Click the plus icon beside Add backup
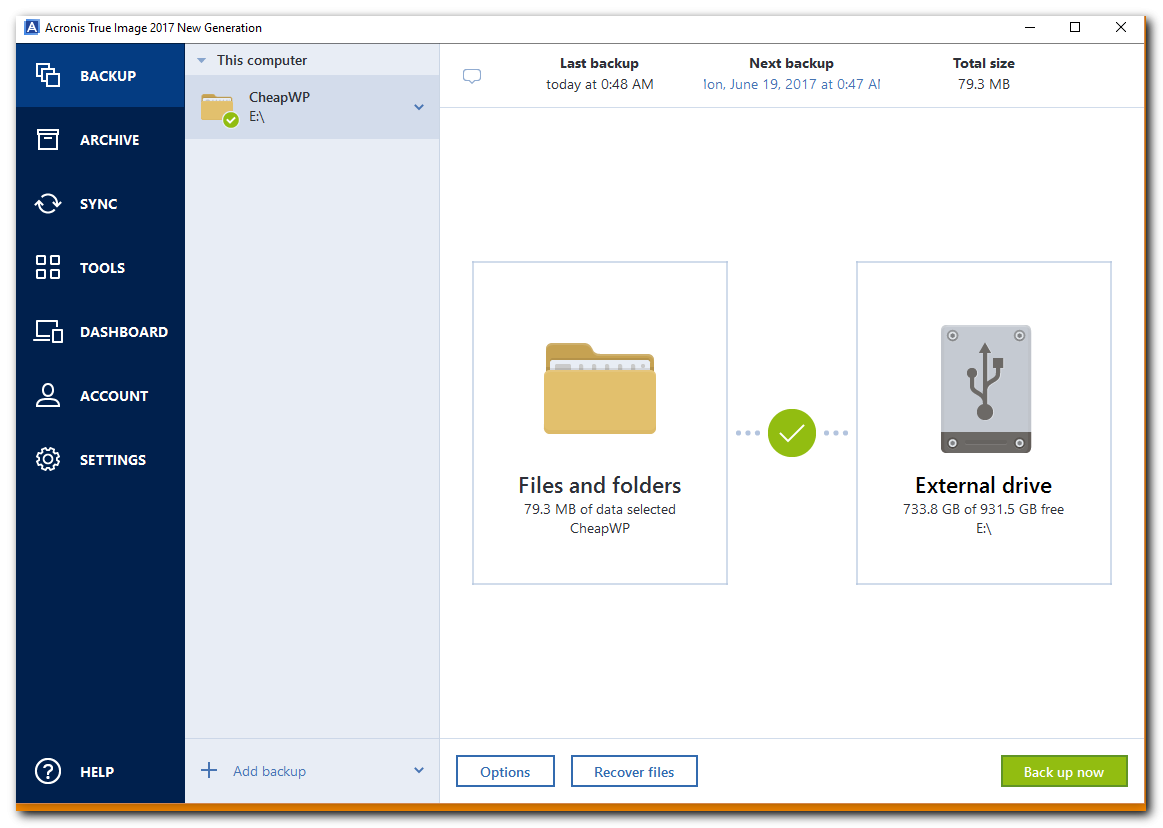The height and width of the screenshot is (828, 1163). [209, 771]
